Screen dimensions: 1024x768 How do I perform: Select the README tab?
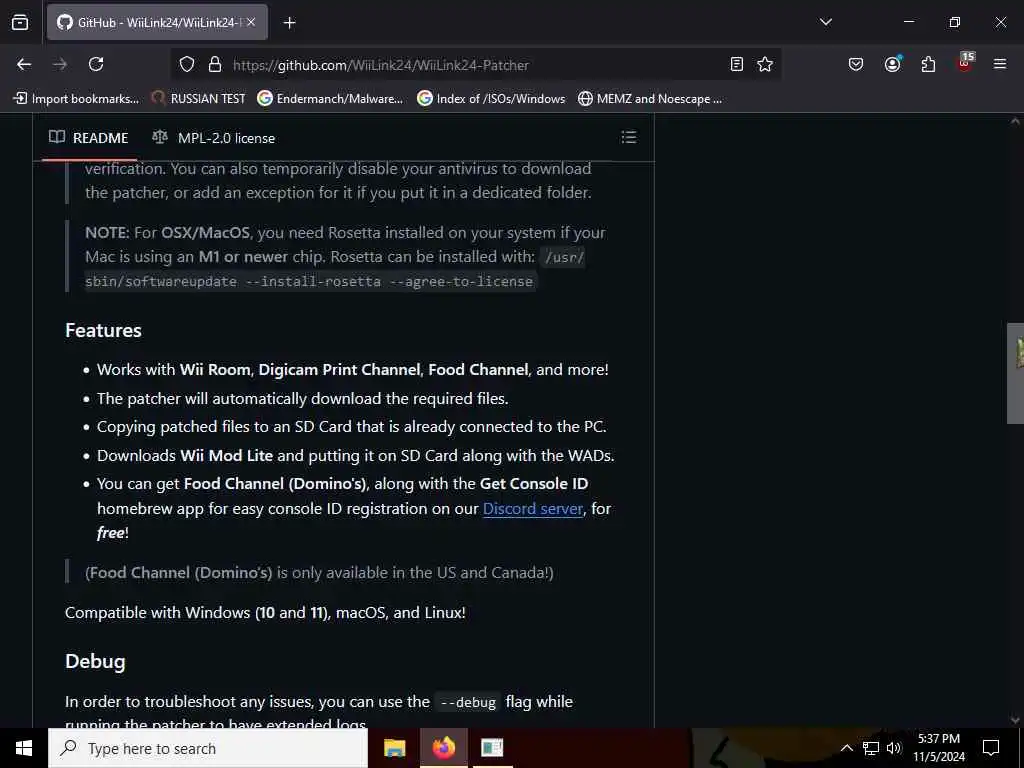point(89,138)
